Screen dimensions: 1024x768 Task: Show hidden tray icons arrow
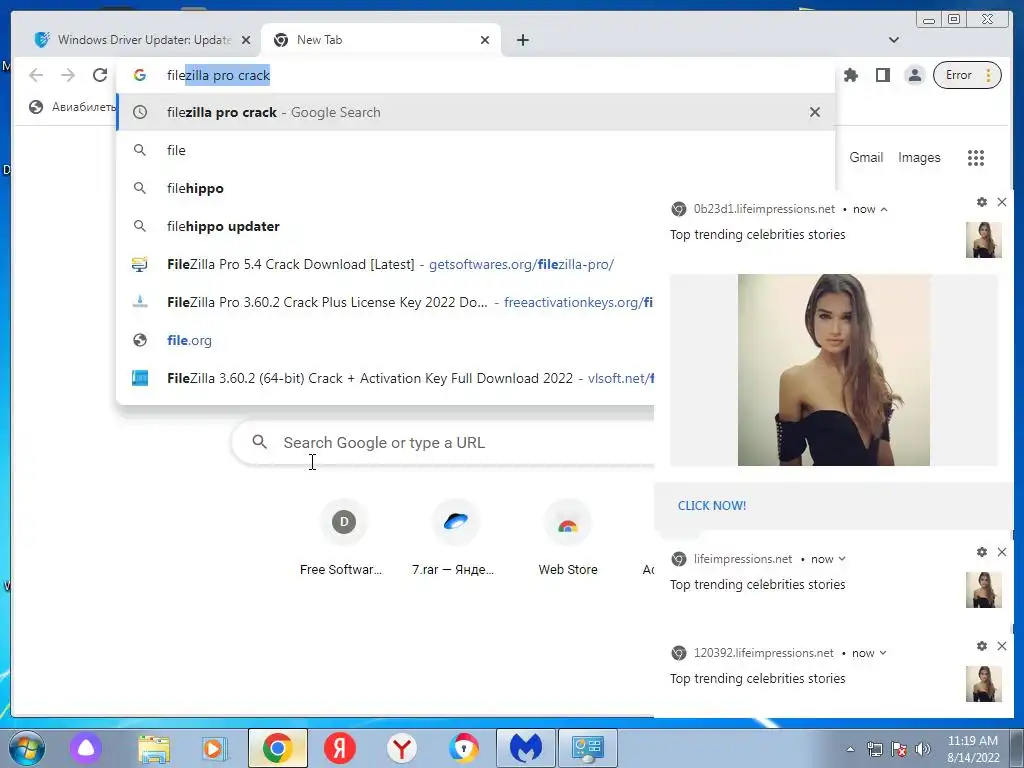coord(850,749)
